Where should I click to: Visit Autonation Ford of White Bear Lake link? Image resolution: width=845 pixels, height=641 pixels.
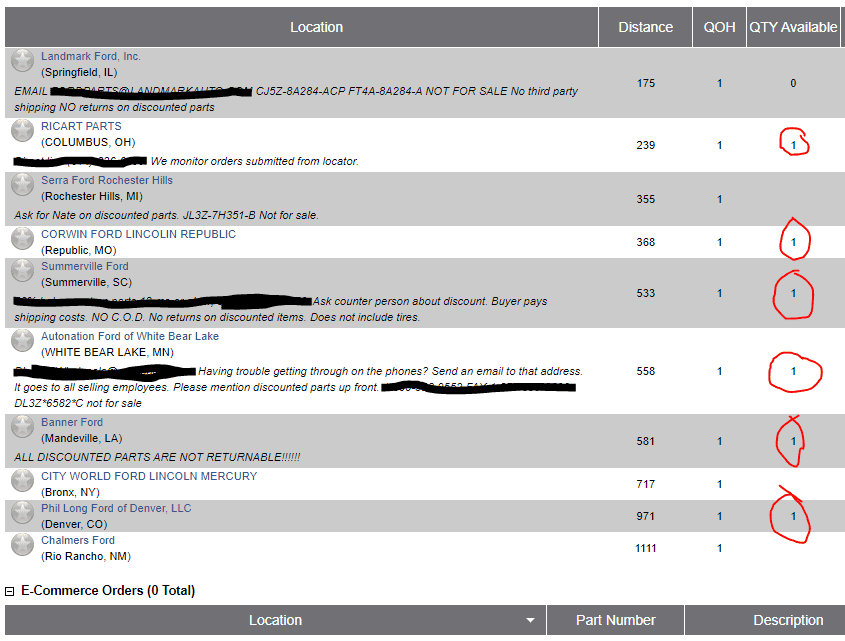[x=130, y=336]
